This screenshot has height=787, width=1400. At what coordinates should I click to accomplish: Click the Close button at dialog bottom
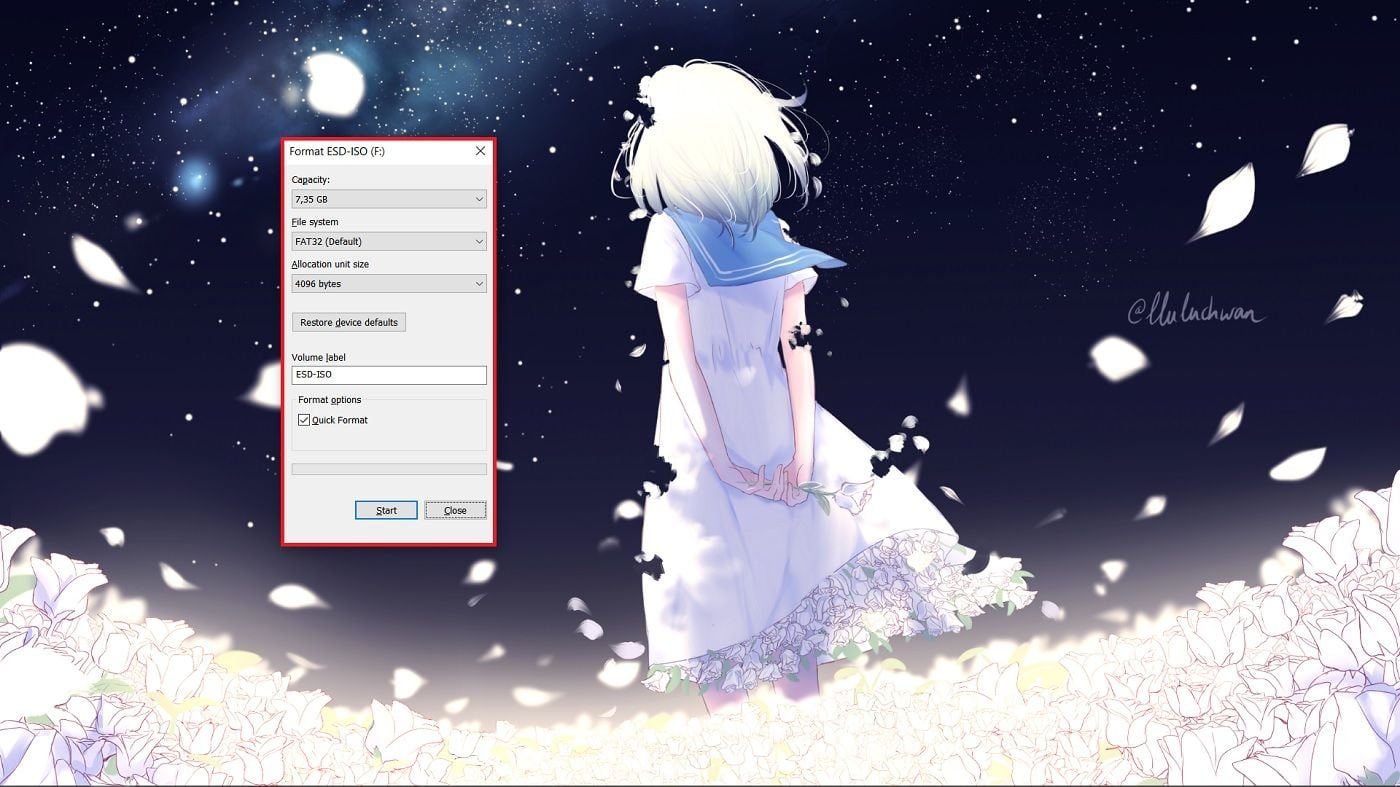(455, 510)
